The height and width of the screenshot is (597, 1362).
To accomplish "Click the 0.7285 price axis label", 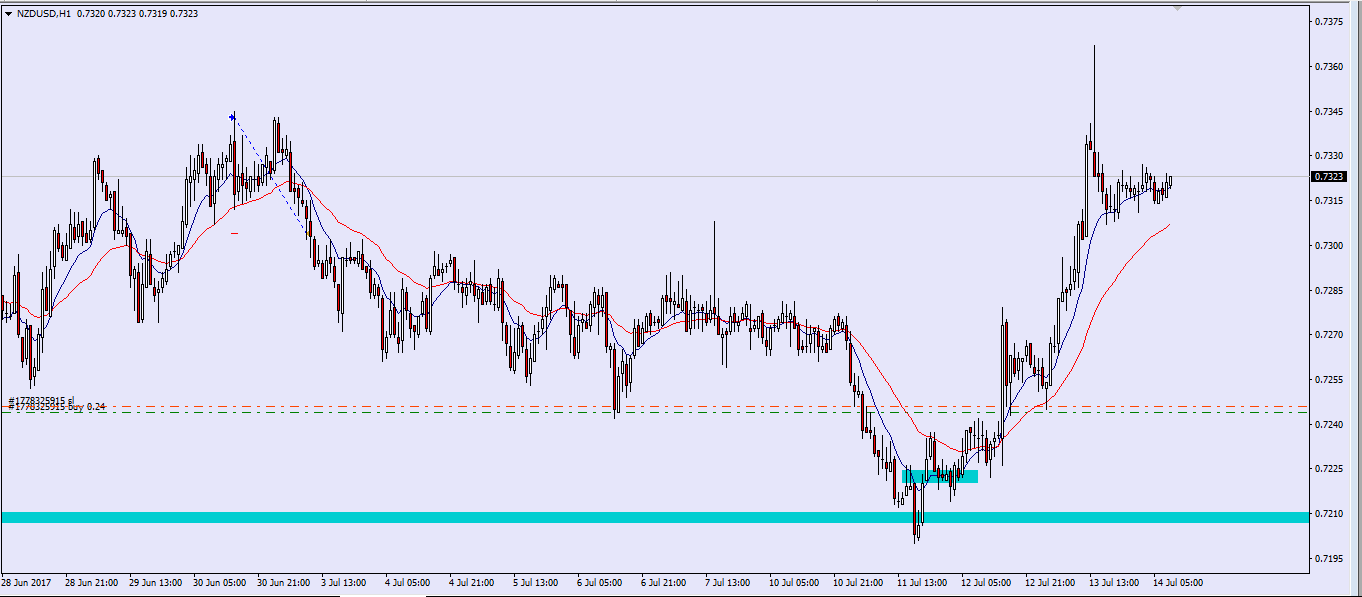I will click(x=1329, y=290).
